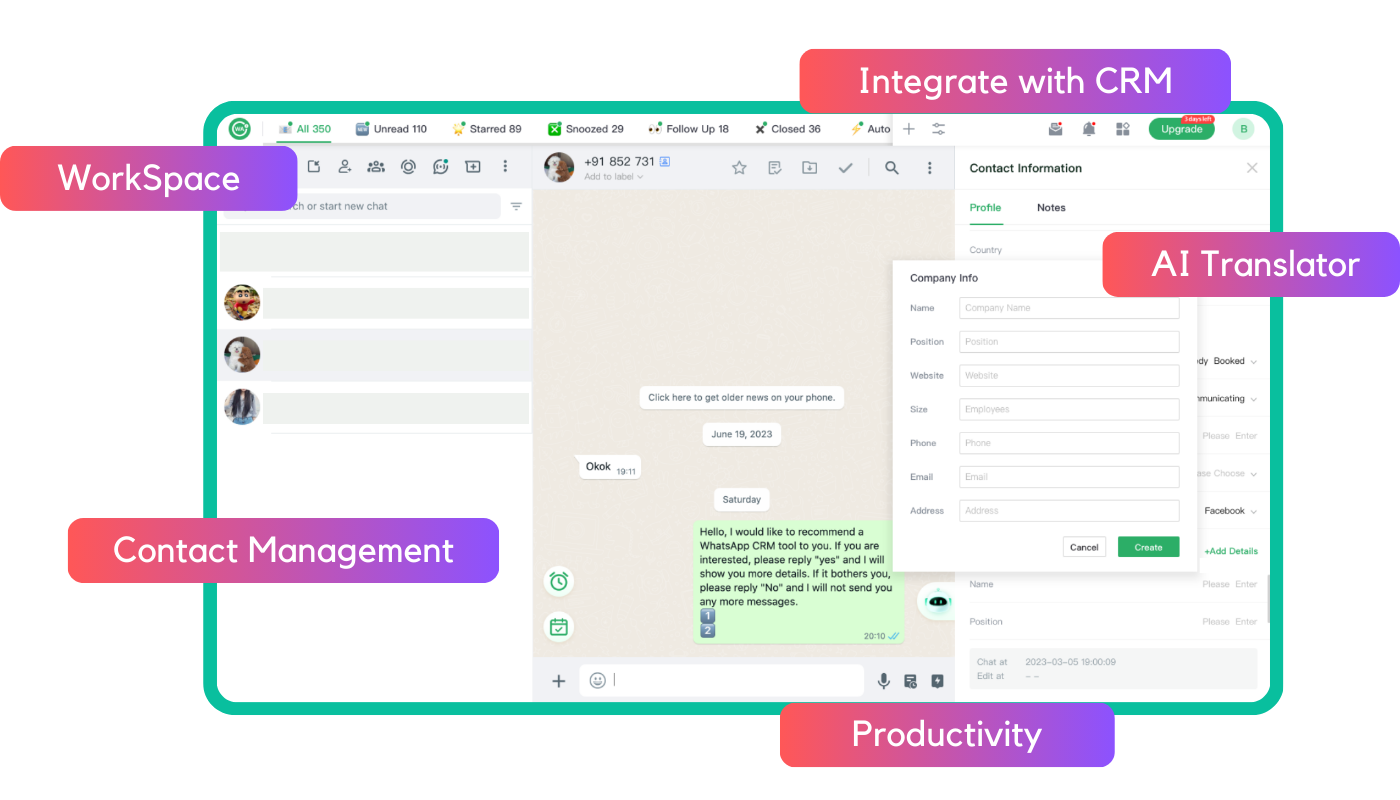Open the status circle icon
1400x800 pixels.
(408, 167)
